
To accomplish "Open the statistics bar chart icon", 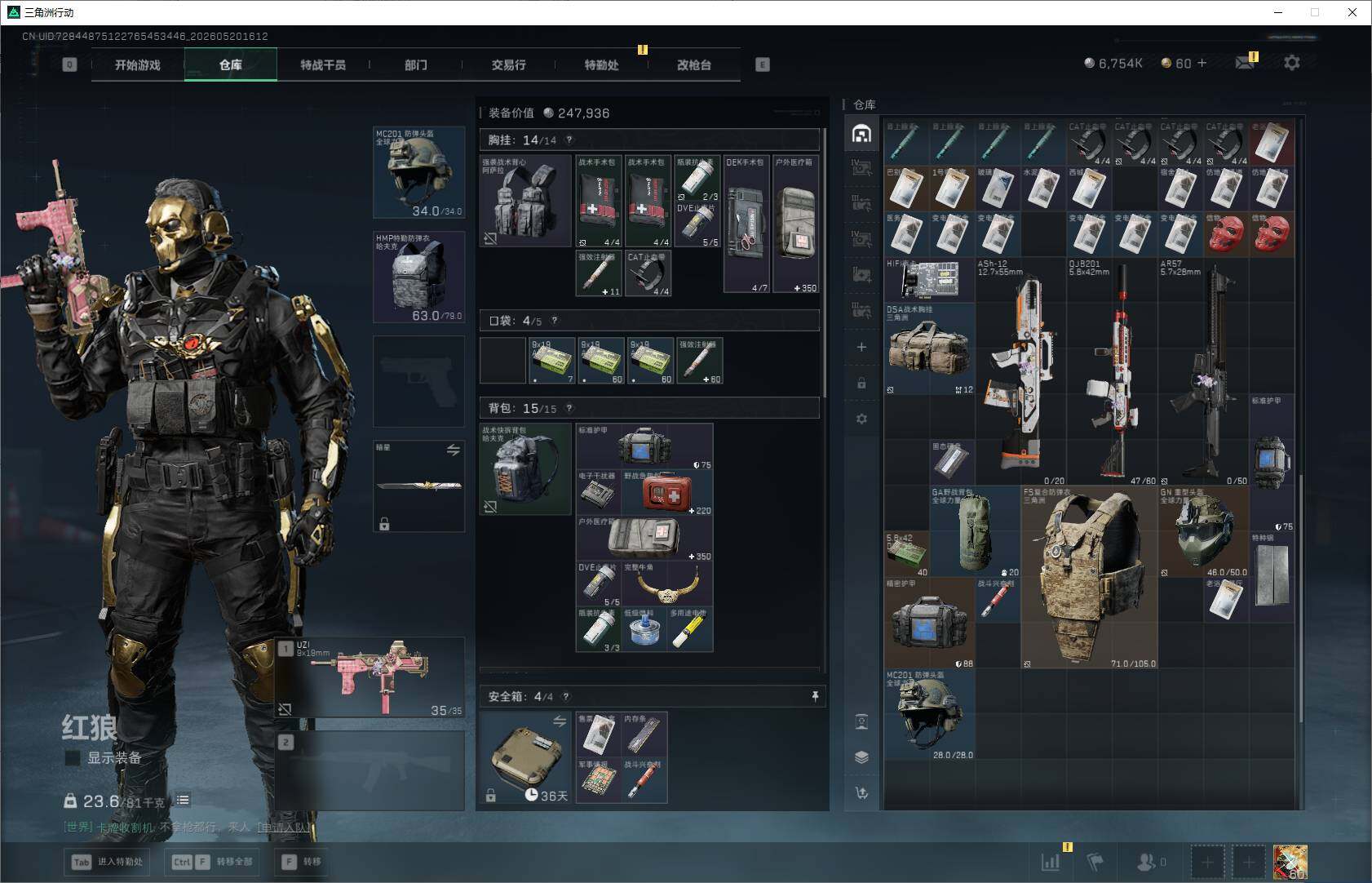I will (x=1051, y=861).
